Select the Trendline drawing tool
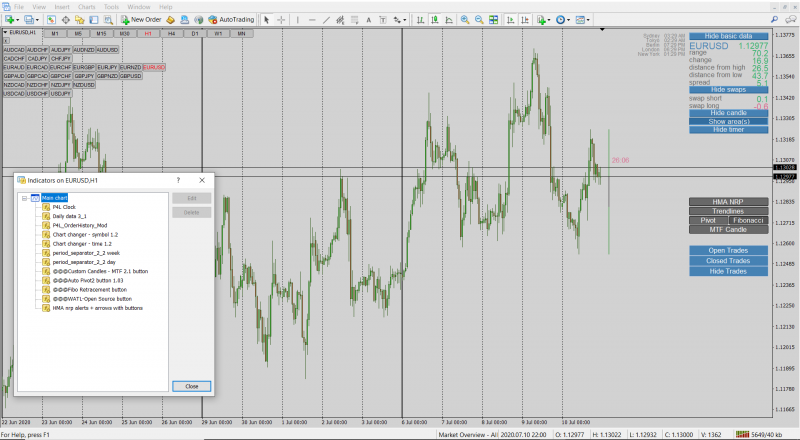800x440 pixels. click(326, 19)
